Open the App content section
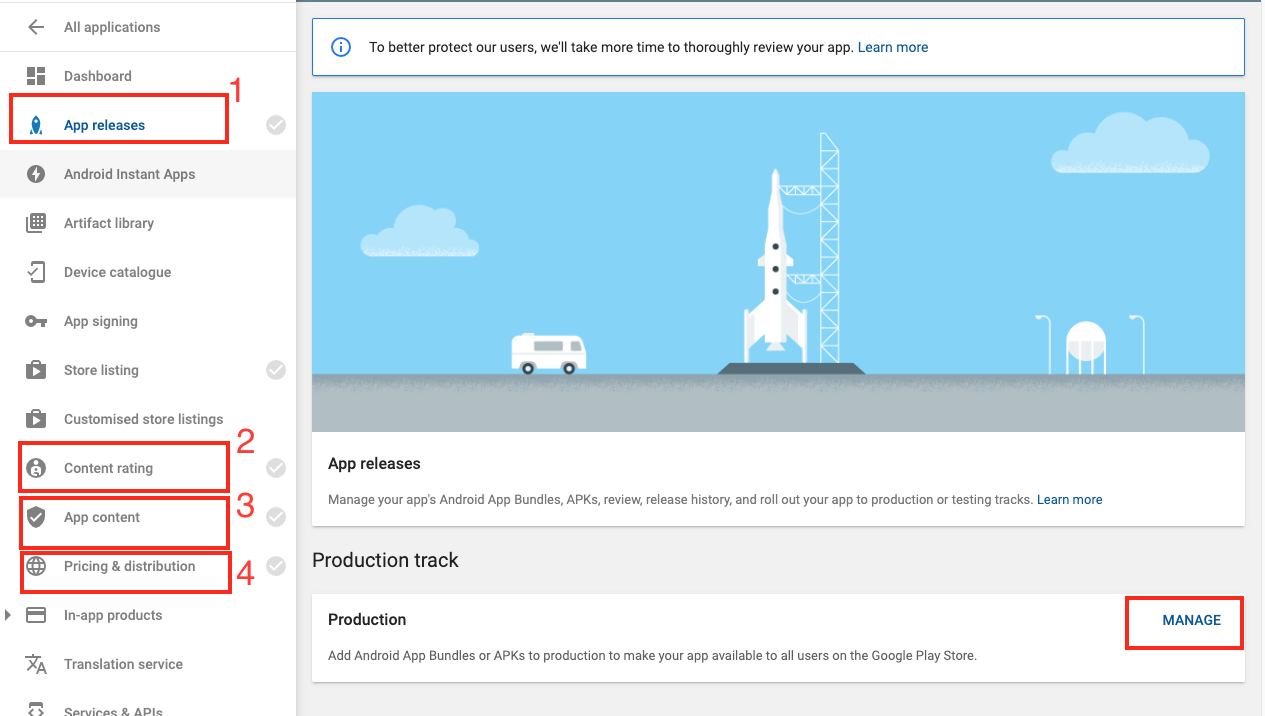Image resolution: width=1265 pixels, height=716 pixels. [102, 517]
